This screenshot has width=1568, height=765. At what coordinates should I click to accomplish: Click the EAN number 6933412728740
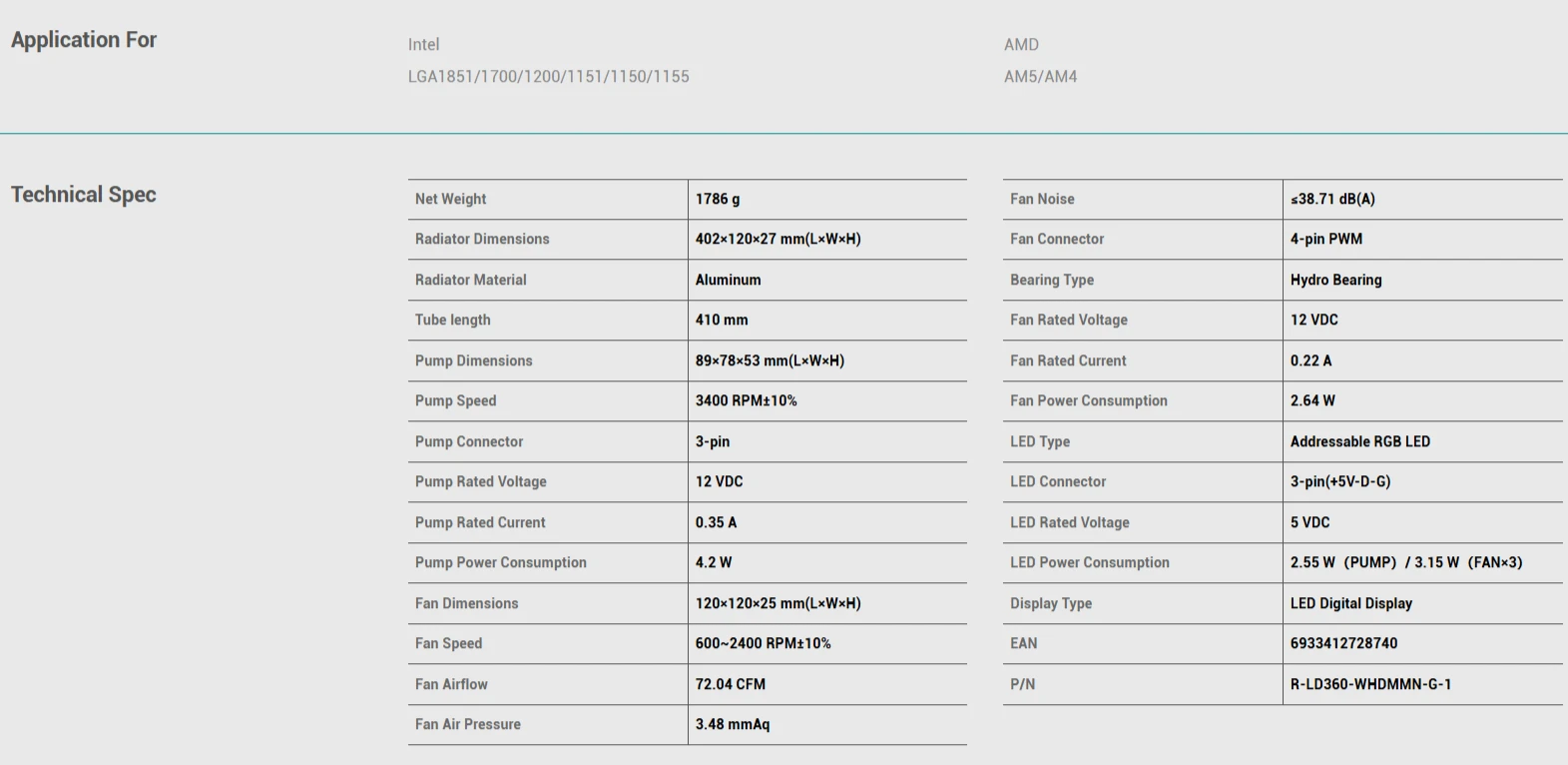pos(1343,643)
